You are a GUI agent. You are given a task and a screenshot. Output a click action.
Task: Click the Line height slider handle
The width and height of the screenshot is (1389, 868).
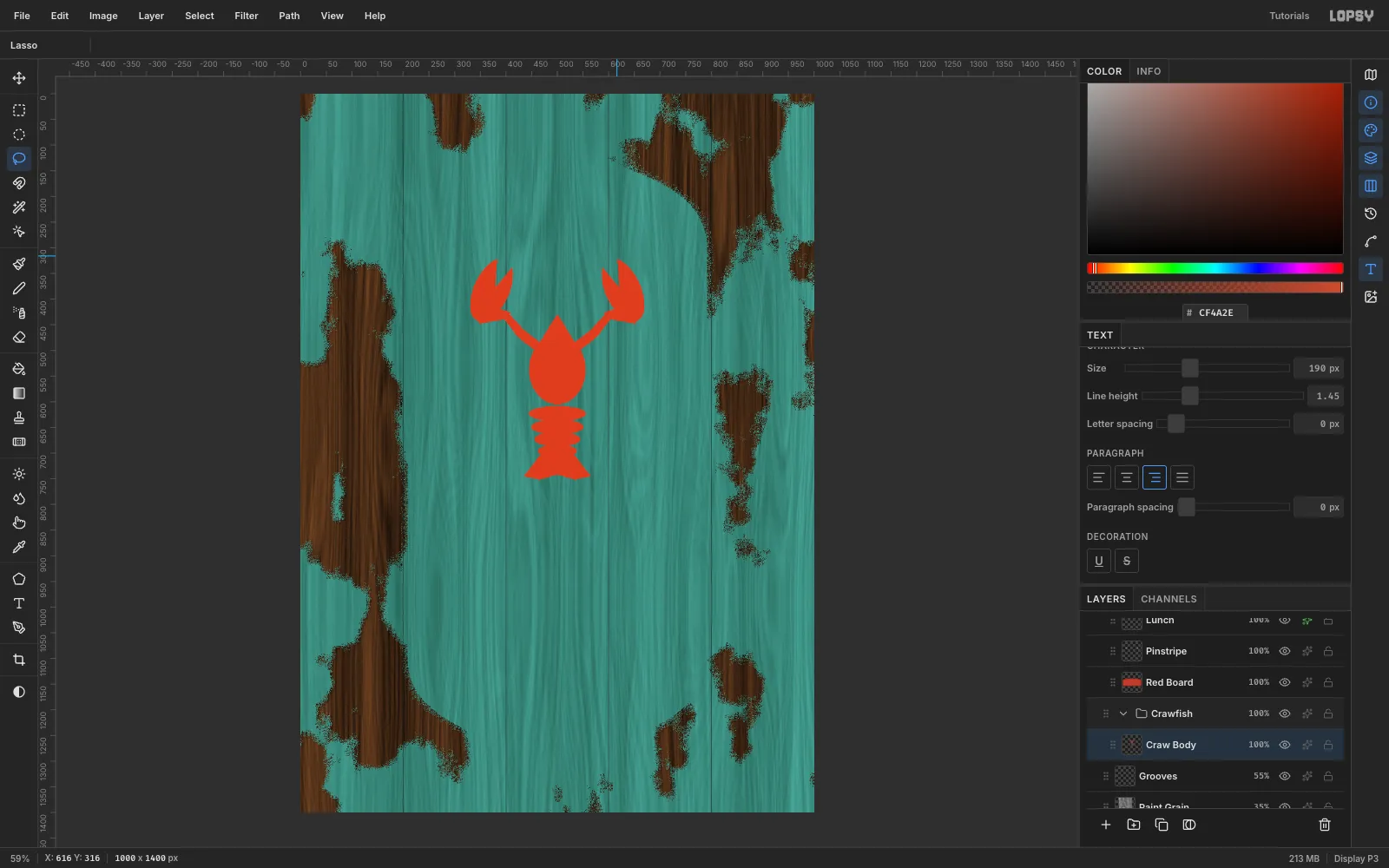(1190, 396)
